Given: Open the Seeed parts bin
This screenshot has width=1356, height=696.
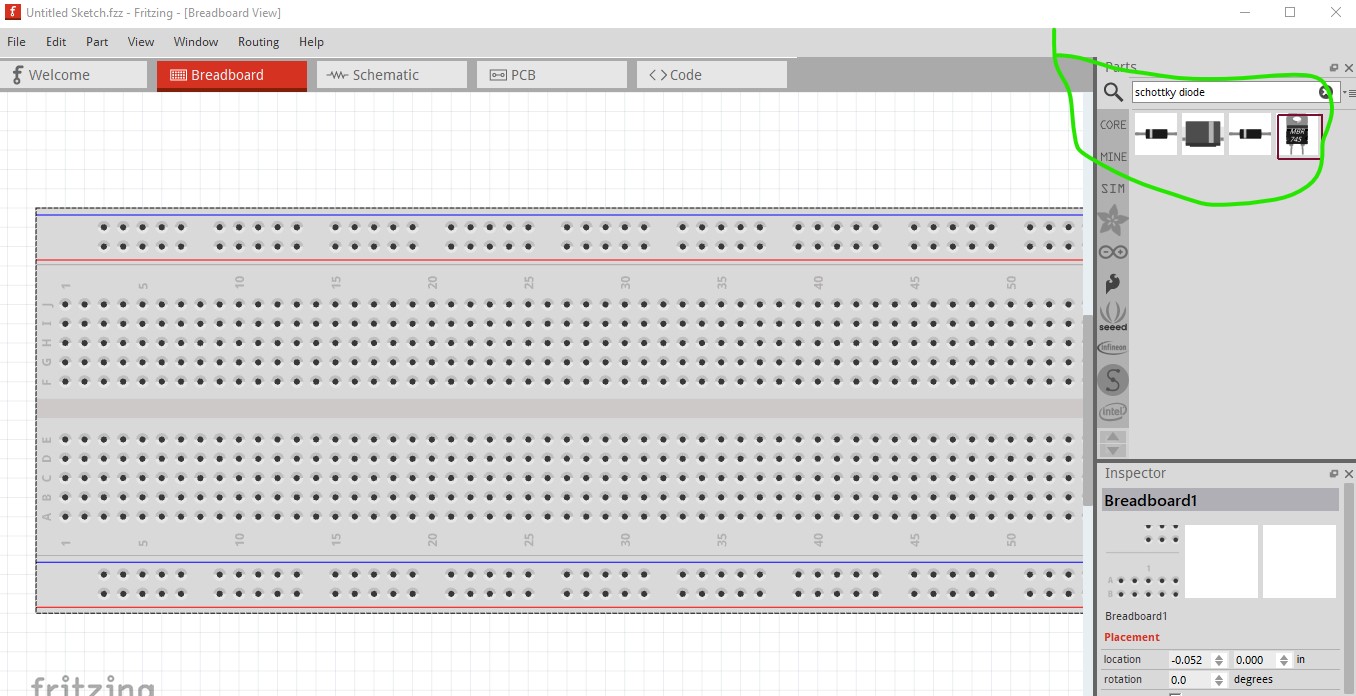Looking at the screenshot, I should point(1112,316).
